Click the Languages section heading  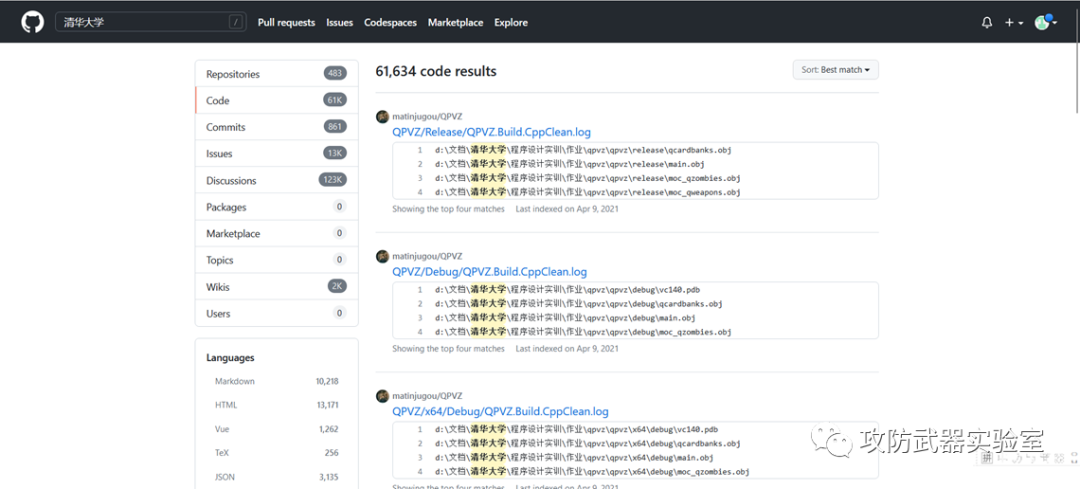tap(230, 357)
